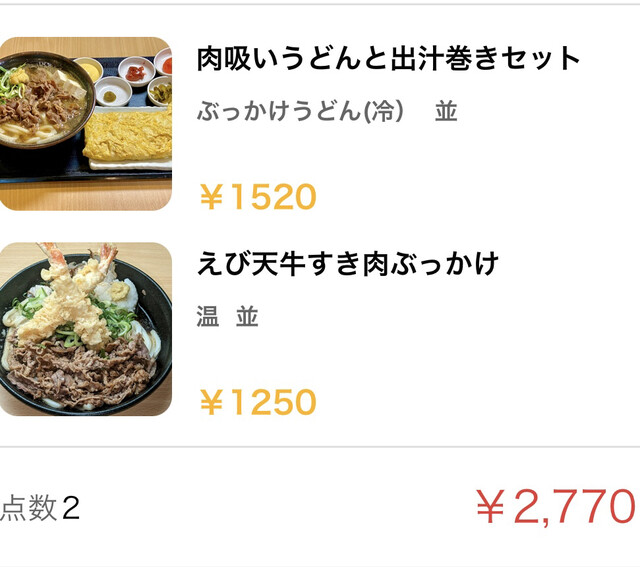Select the えび天牛すき肉ぶっかけ item title
Screen dimensions: 640x567
(347, 265)
